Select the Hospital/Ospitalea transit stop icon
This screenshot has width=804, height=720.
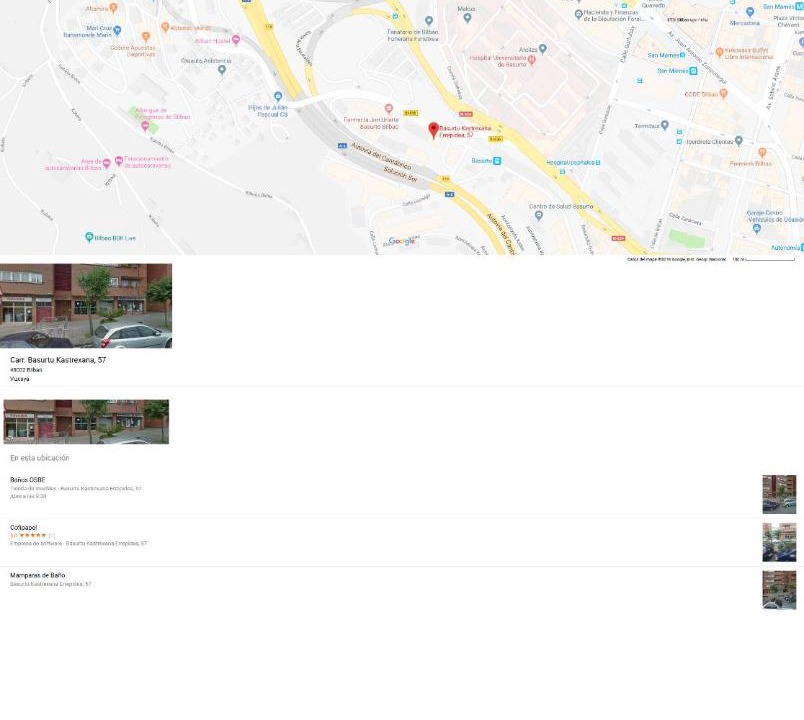tap(598, 163)
